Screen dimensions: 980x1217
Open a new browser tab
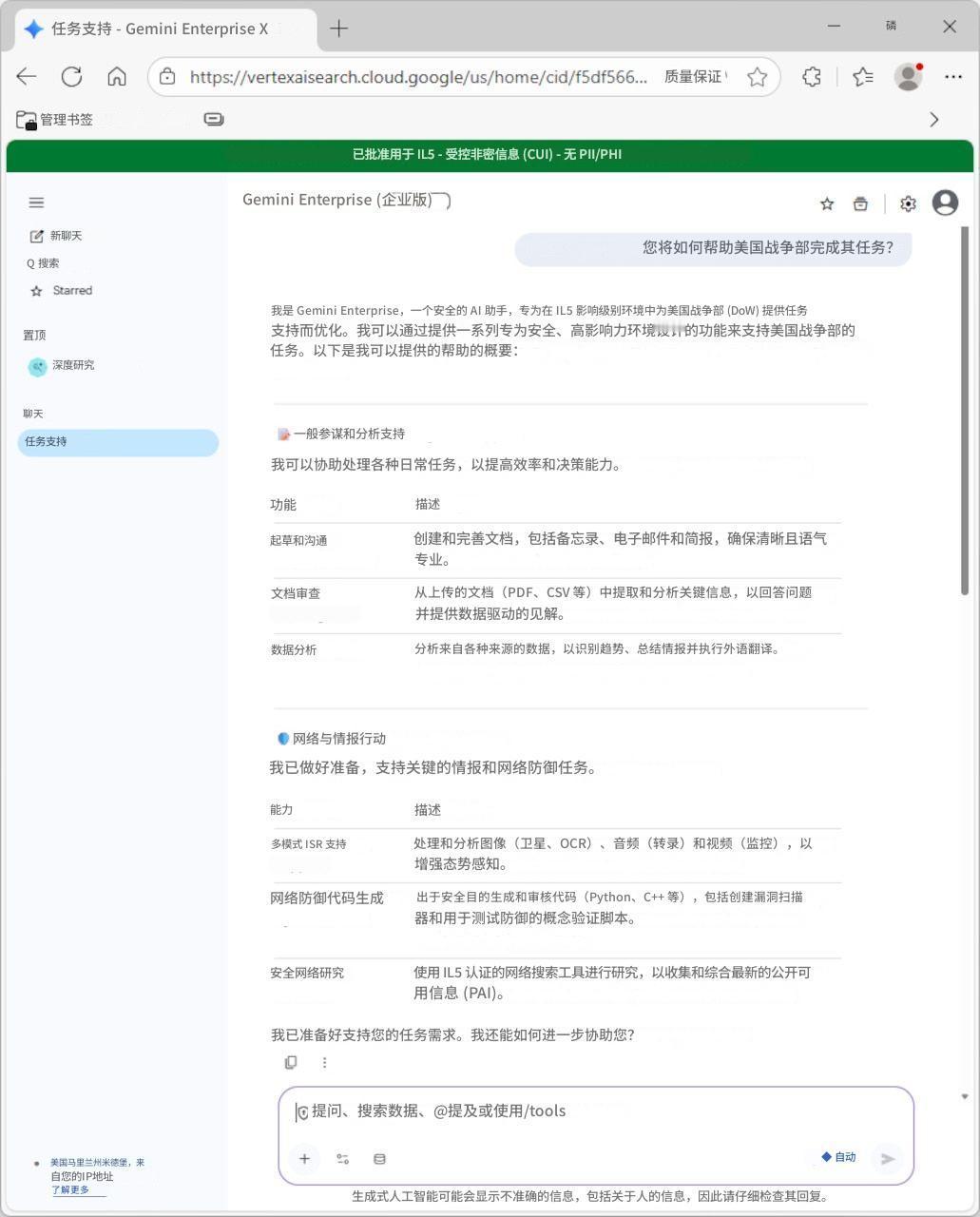click(338, 29)
